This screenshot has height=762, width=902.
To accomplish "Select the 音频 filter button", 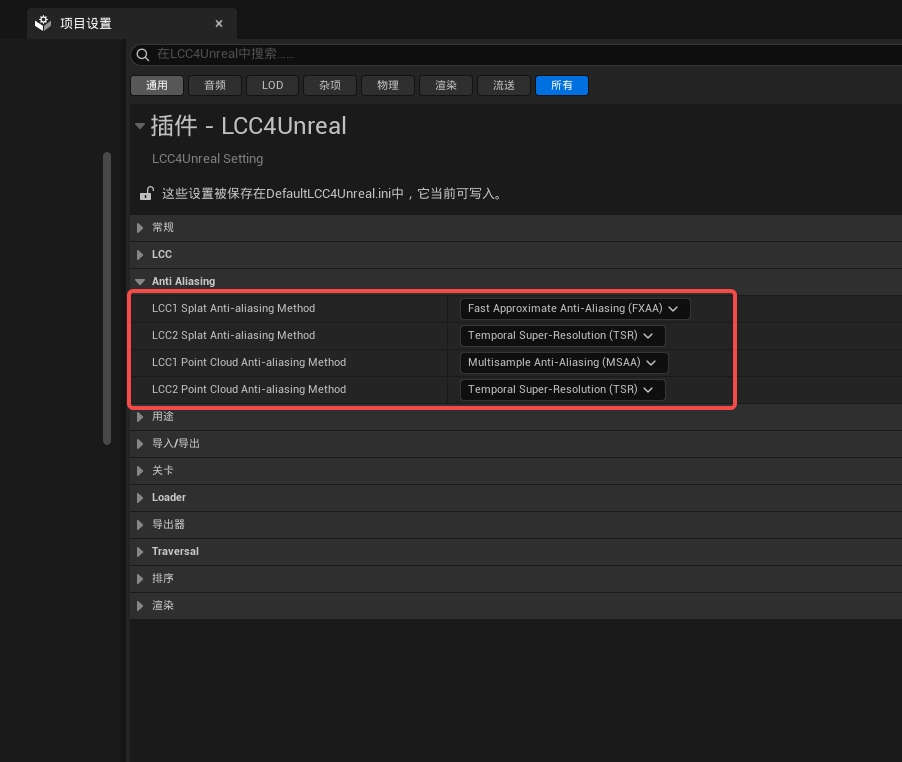I will pyautogui.click(x=215, y=85).
